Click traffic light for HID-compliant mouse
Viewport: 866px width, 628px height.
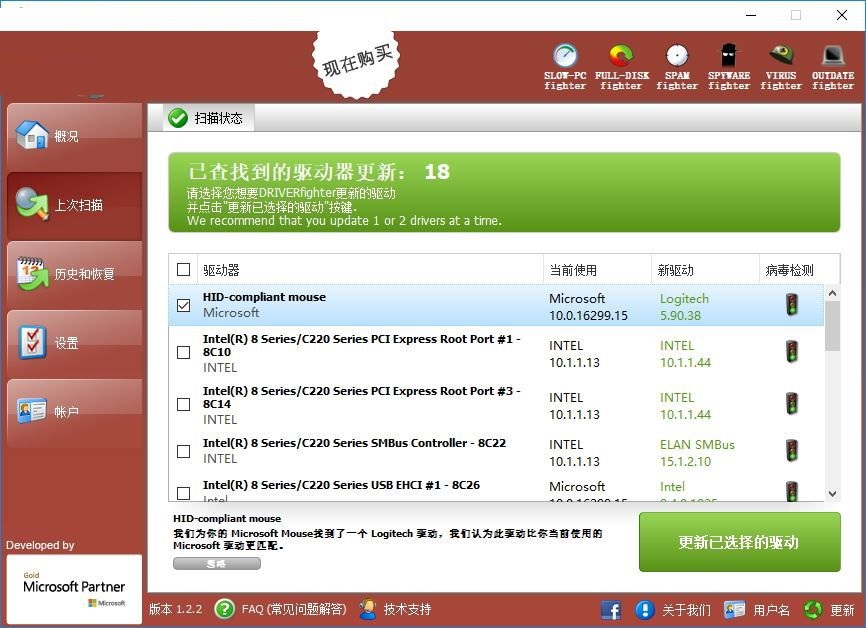tap(792, 304)
